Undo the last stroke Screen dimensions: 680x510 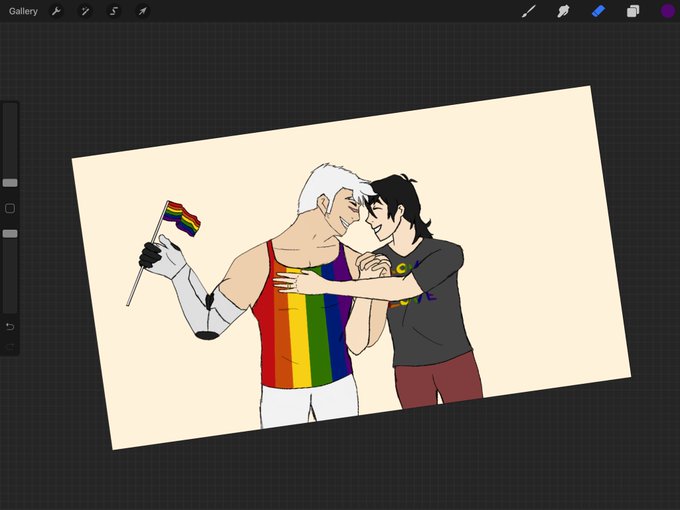(10, 327)
